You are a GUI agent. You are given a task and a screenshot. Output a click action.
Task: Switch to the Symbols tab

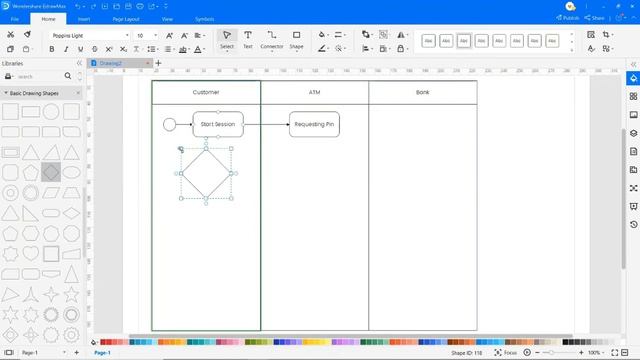pos(204,19)
